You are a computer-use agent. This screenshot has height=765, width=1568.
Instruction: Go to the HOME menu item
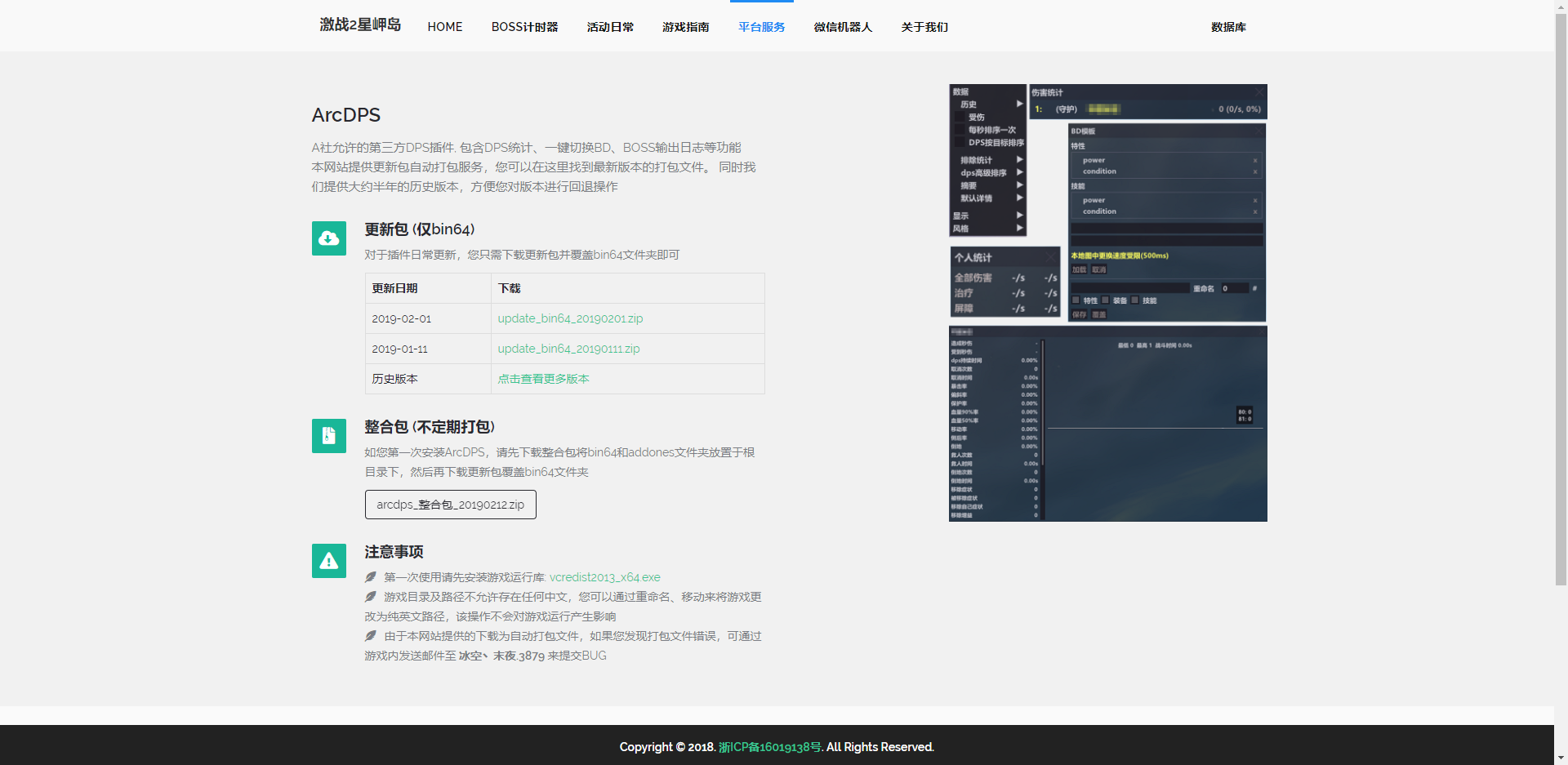point(445,27)
